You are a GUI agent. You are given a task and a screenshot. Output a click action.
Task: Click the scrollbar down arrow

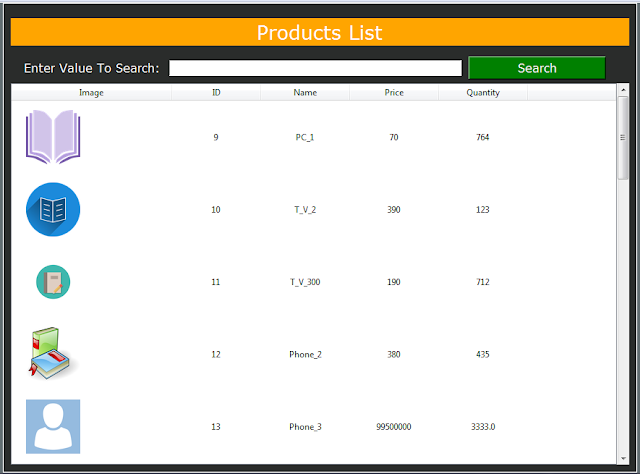(623, 458)
